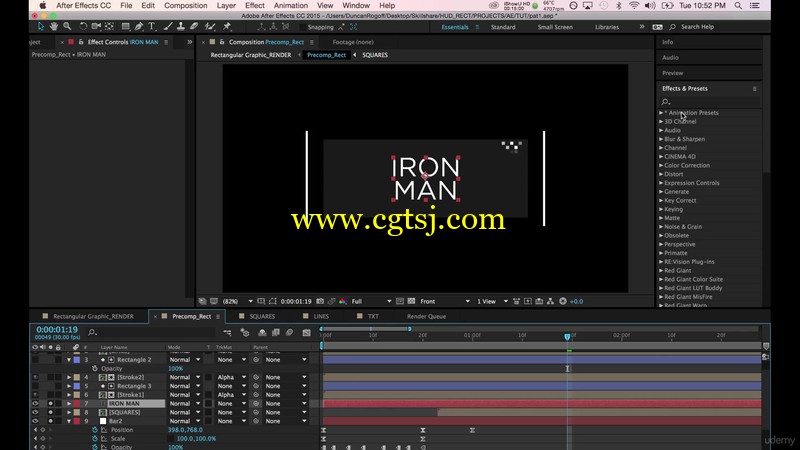Select the Eraser tool
800x450 pixels.
(x=194, y=27)
